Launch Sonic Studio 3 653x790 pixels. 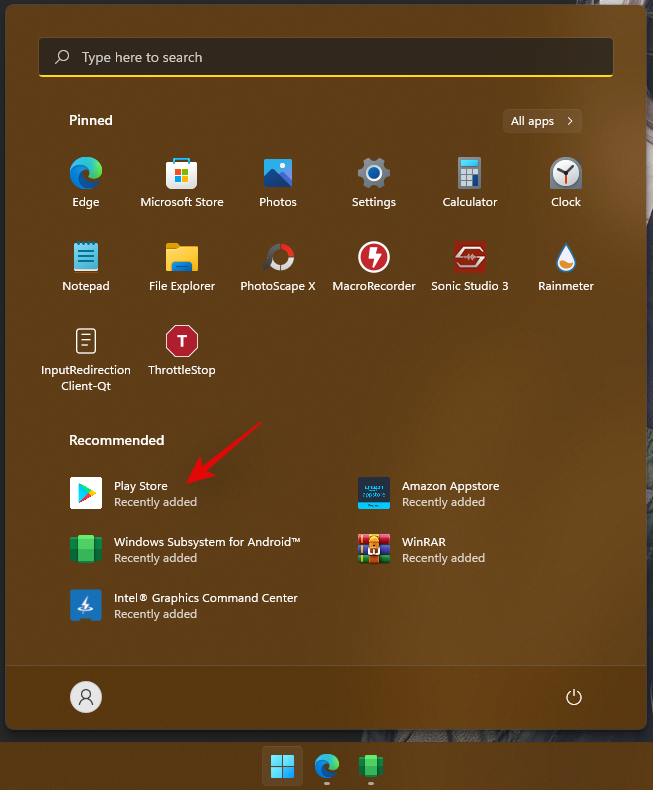(x=470, y=267)
